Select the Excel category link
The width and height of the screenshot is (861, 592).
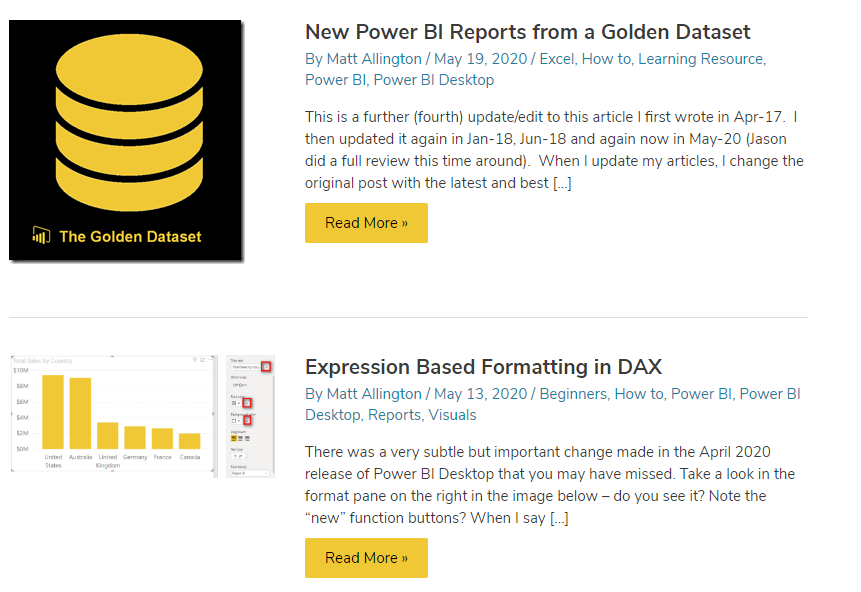pos(557,59)
